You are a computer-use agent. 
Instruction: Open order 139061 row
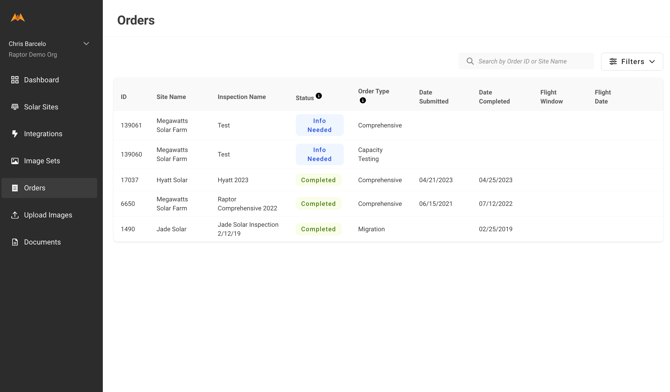point(388,125)
